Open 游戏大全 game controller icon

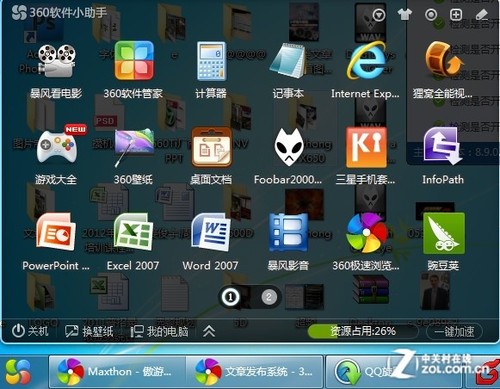pos(57,146)
